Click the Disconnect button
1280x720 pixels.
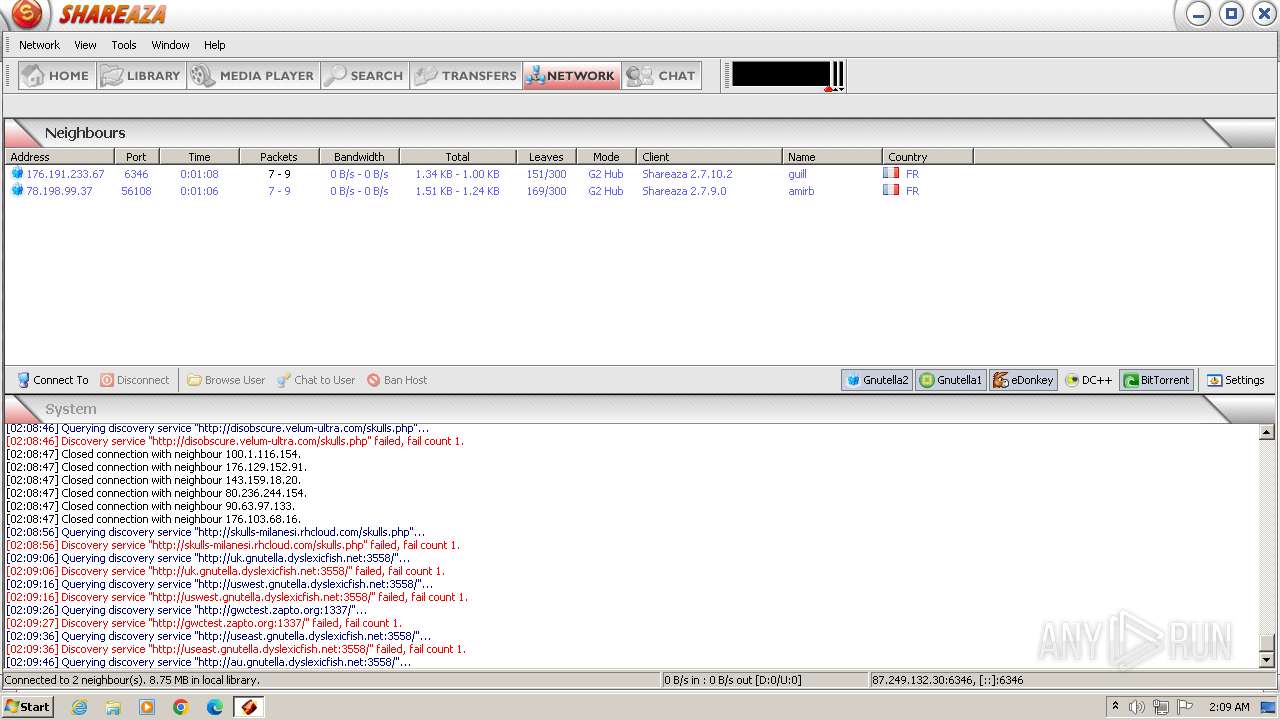(x=135, y=380)
